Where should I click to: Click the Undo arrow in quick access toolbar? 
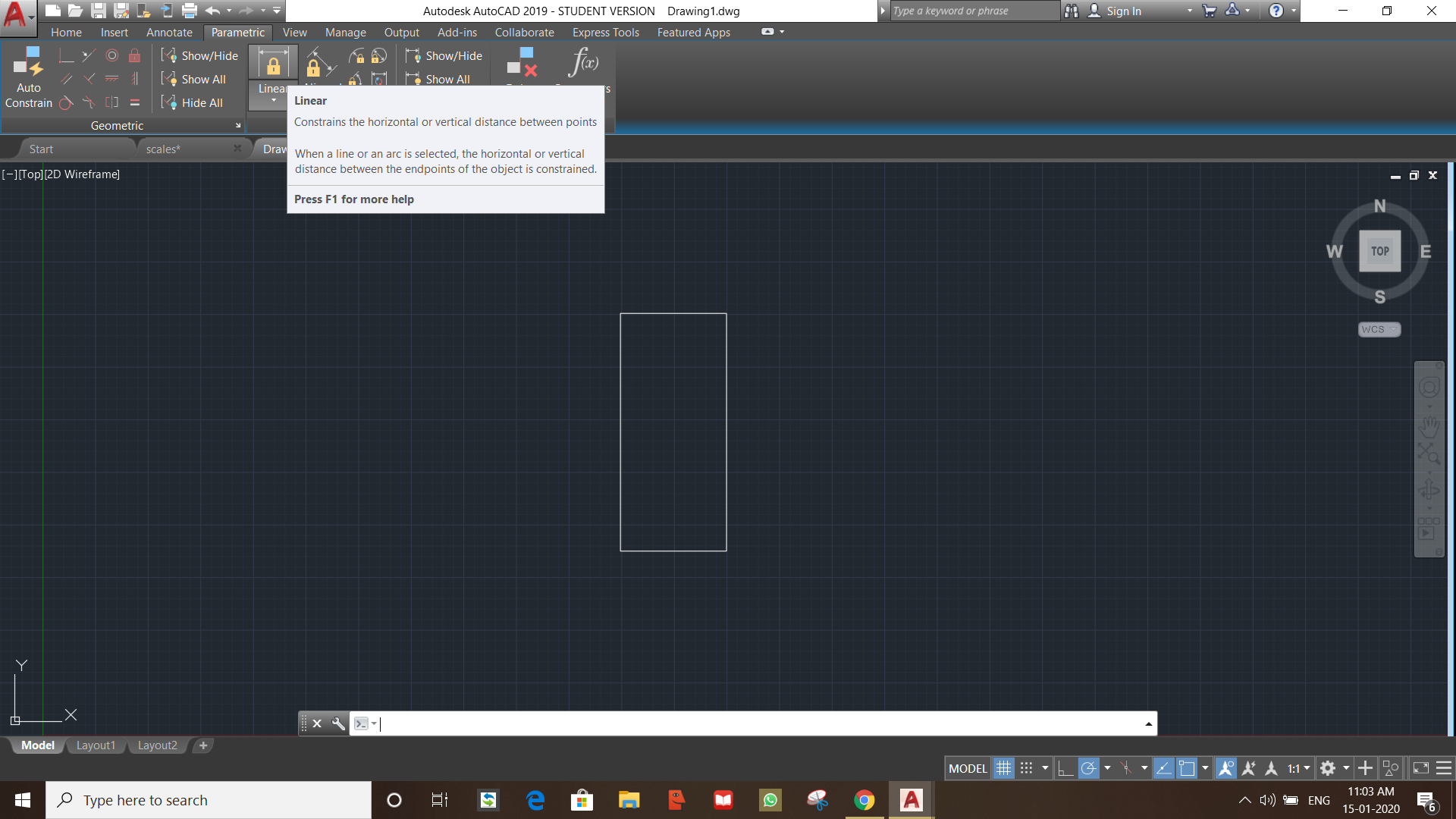[x=212, y=11]
